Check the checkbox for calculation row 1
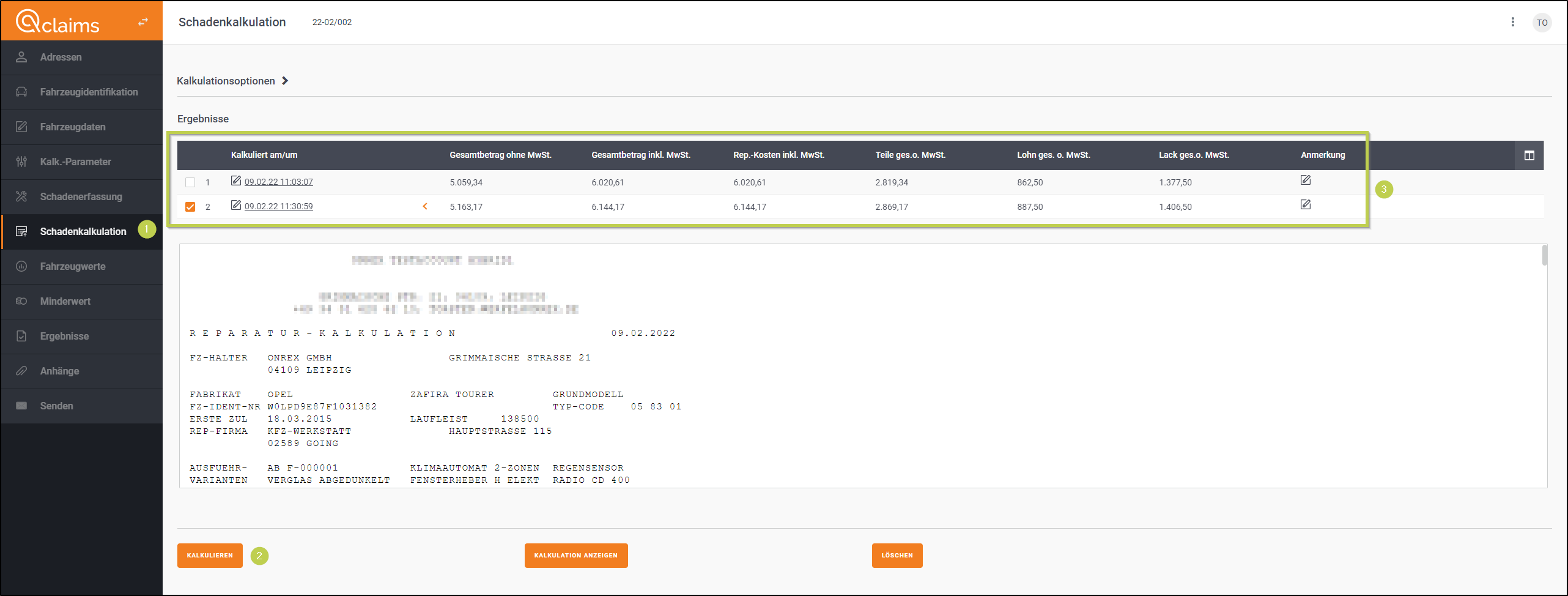Viewport: 1568px width, 596px height. [x=190, y=182]
